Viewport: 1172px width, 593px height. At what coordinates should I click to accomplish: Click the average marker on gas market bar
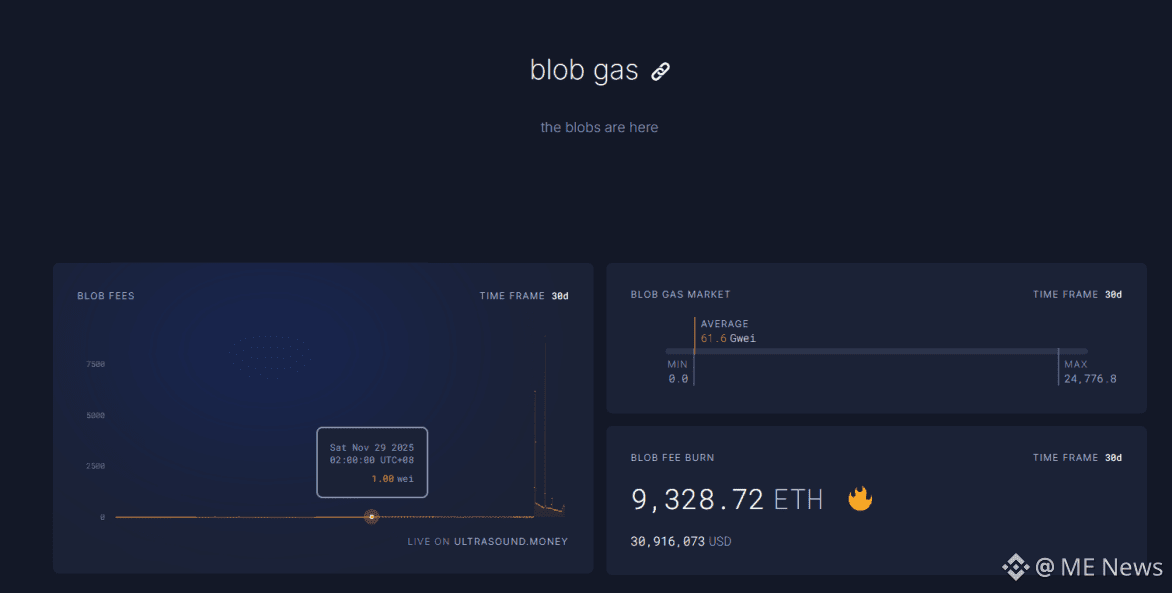click(694, 351)
